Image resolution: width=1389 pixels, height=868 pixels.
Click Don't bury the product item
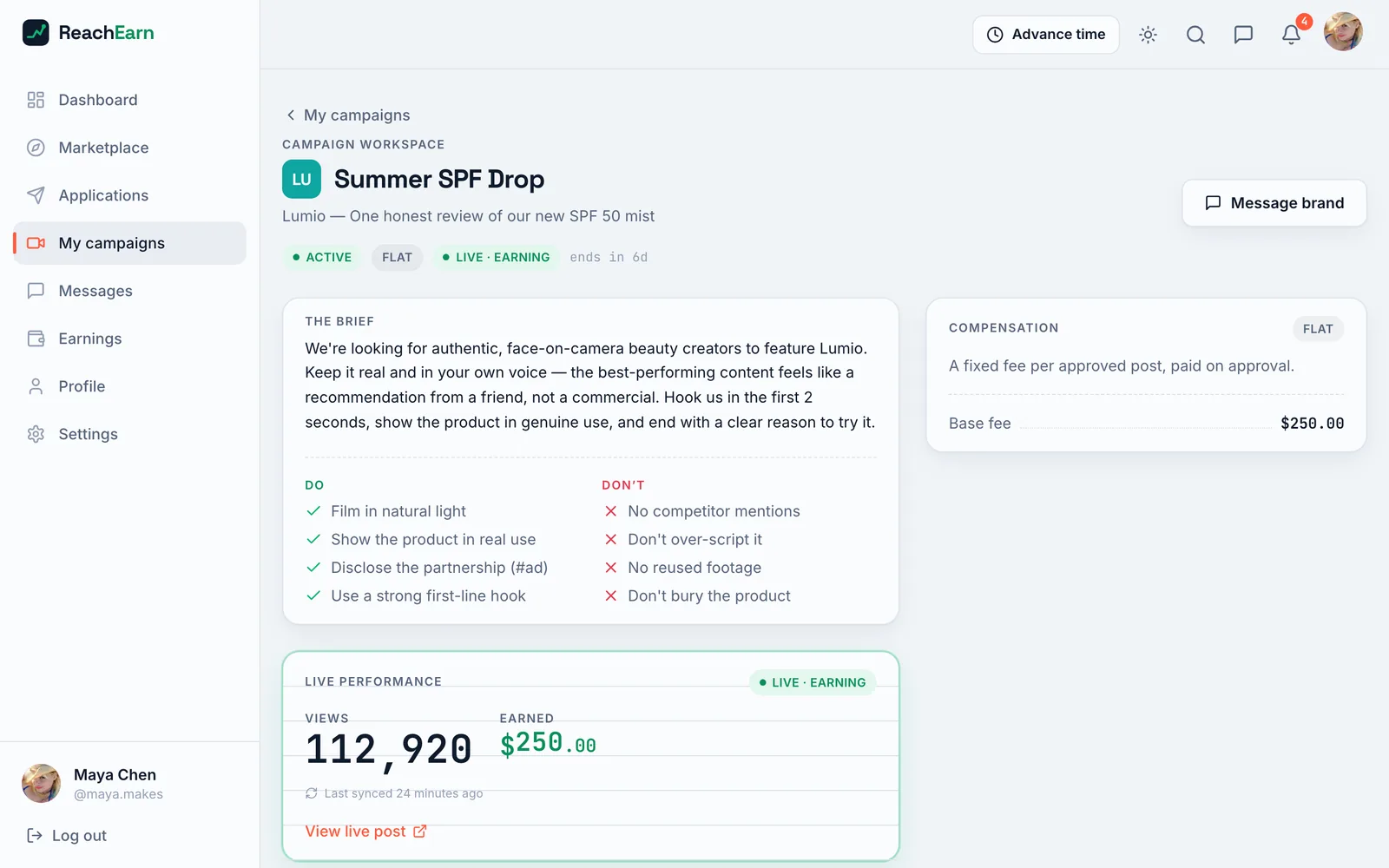pyautogui.click(x=697, y=596)
